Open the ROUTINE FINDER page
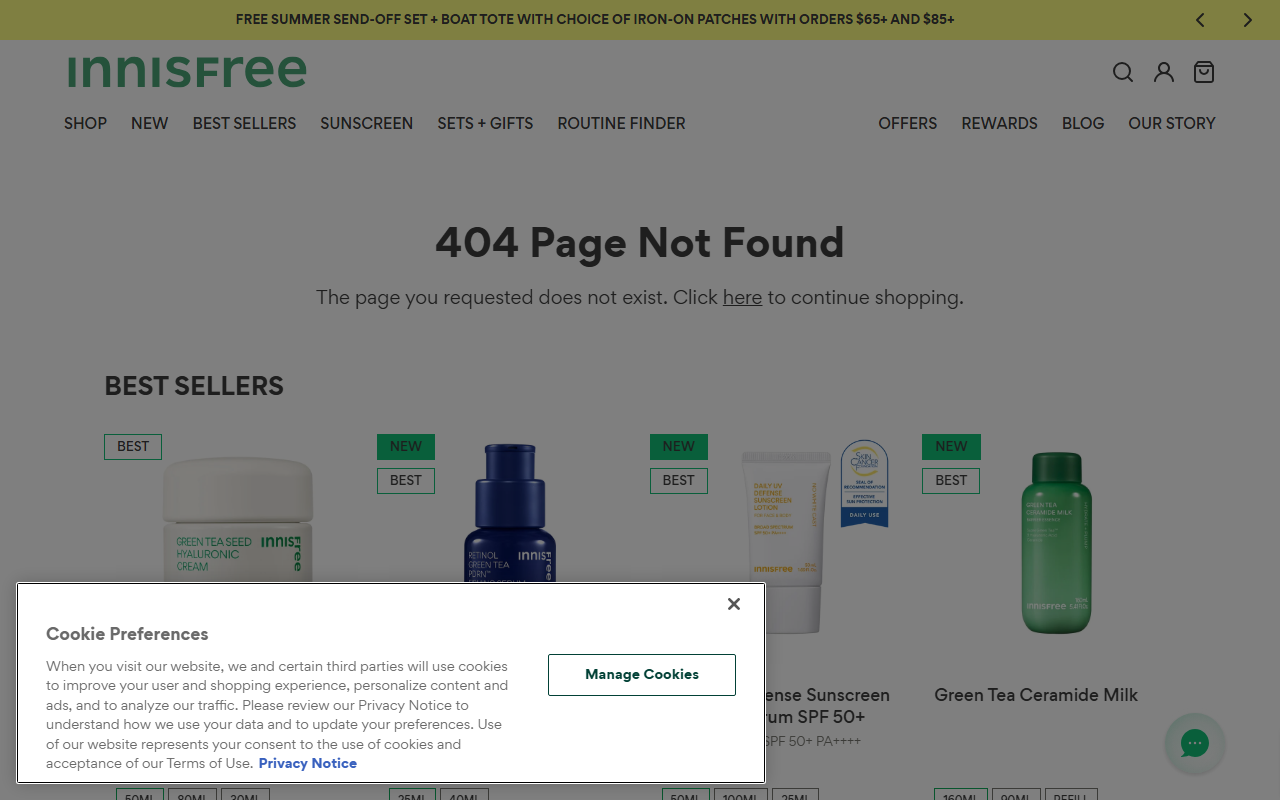This screenshot has height=800, width=1280. click(x=621, y=123)
